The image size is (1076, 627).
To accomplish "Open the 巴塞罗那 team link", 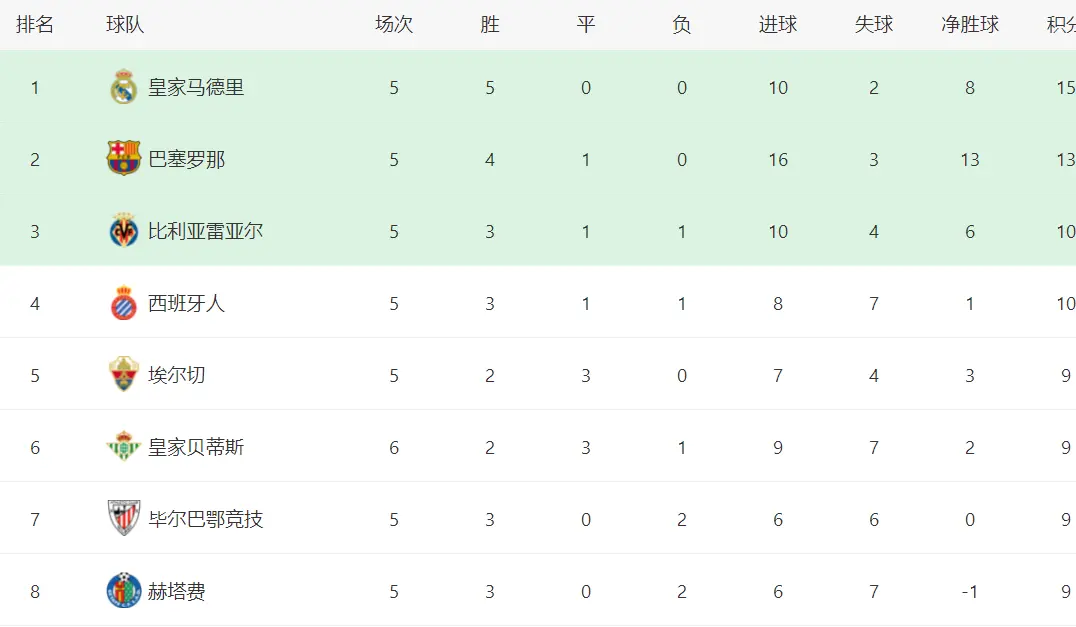I will tap(187, 160).
